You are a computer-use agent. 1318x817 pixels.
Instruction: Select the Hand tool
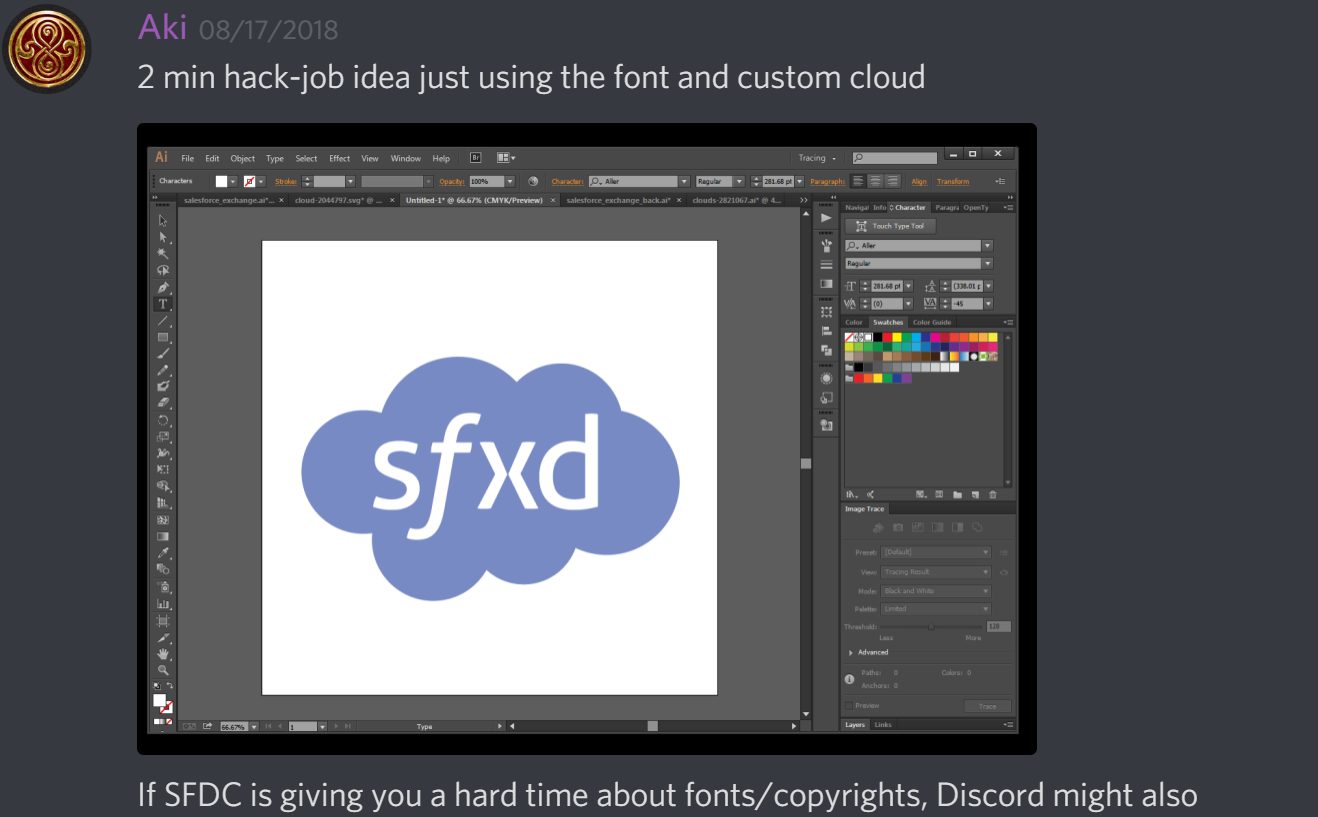[x=163, y=654]
